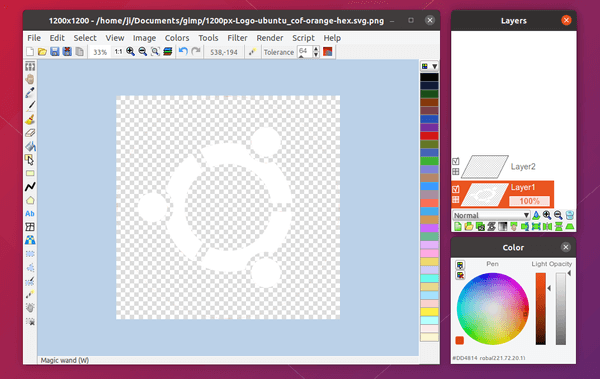The width and height of the screenshot is (600, 379).
Task: Select the Layer2 thumbnail
Action: 484,167
